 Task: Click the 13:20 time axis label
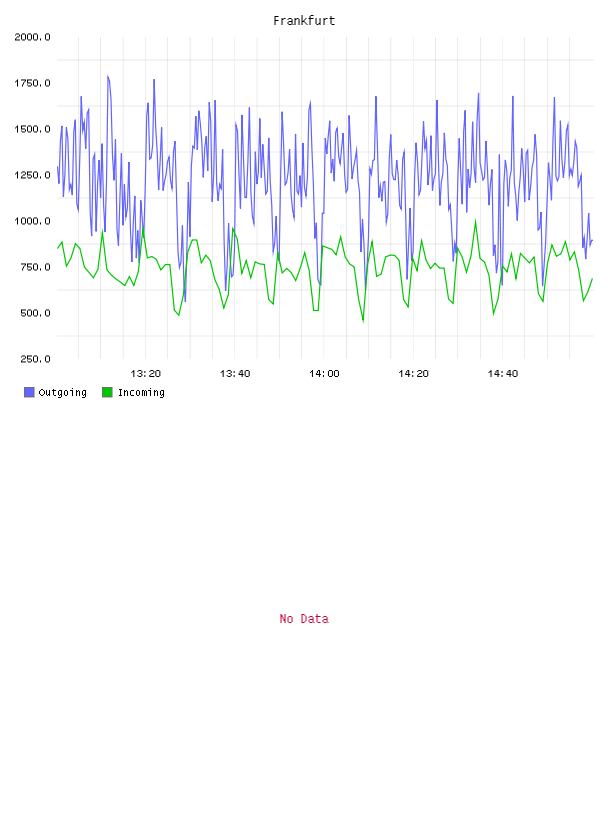tap(145, 374)
